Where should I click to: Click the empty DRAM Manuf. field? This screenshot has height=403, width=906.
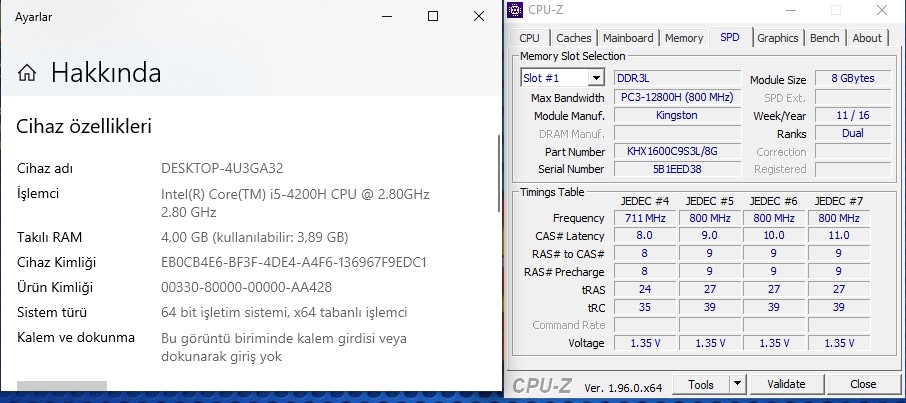(677, 133)
